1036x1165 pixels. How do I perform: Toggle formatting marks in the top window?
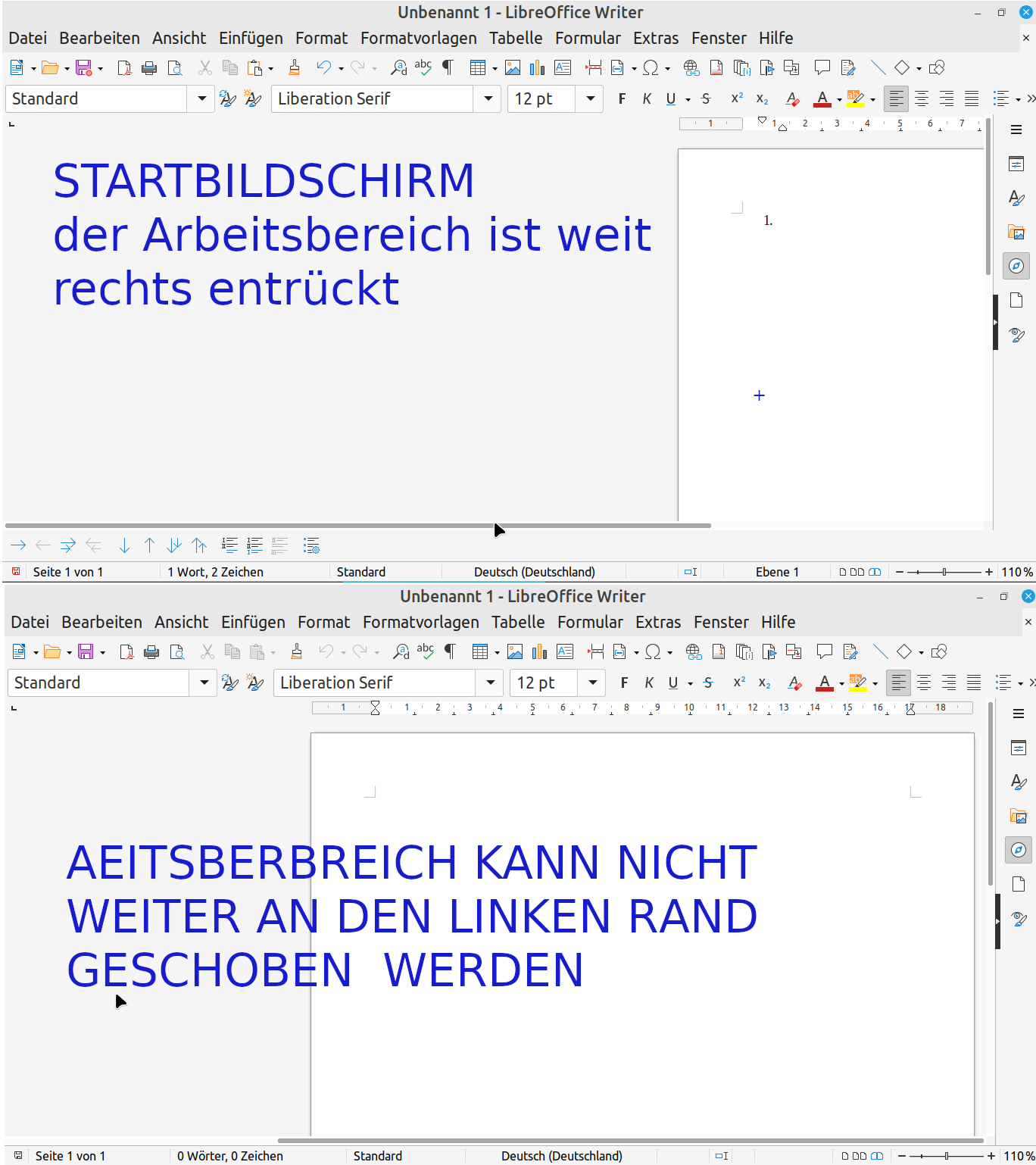pyautogui.click(x=448, y=68)
